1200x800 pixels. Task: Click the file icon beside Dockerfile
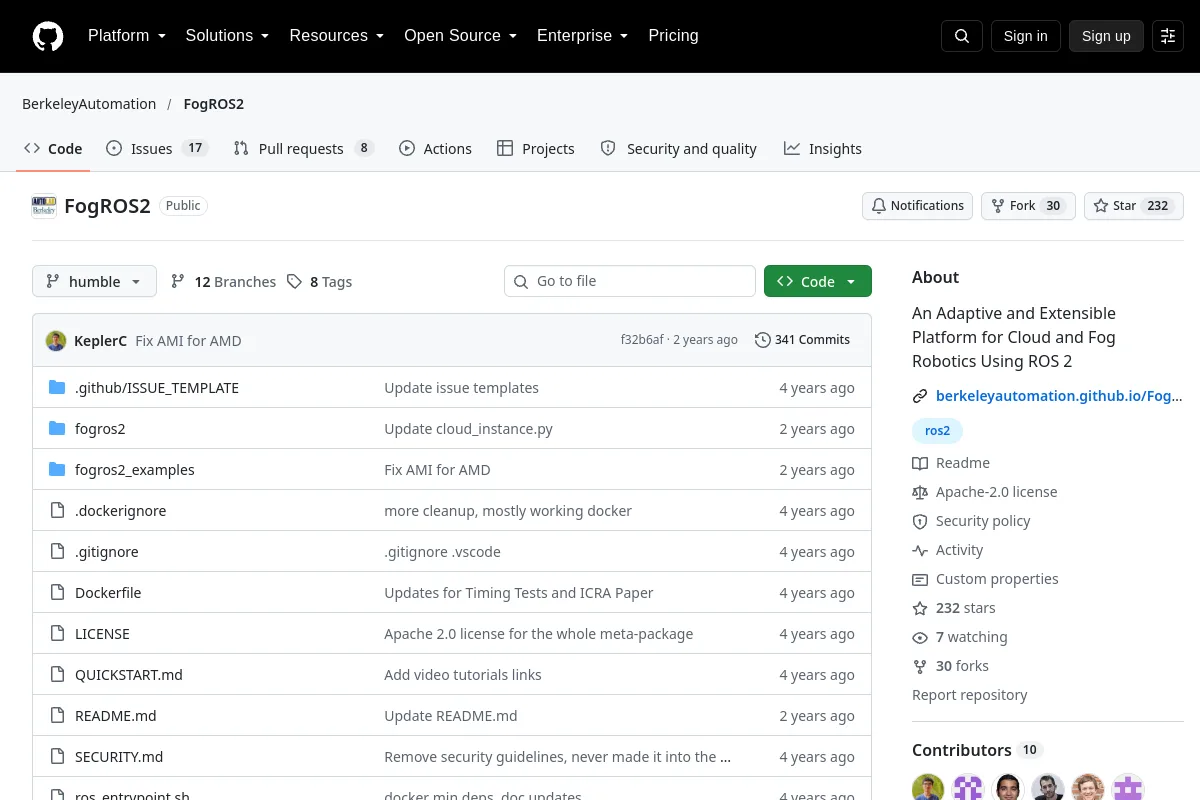pos(57,592)
